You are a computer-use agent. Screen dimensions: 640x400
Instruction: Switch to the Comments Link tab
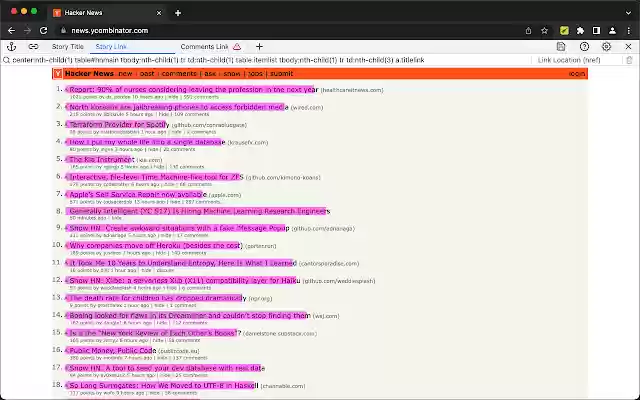tap(204, 47)
